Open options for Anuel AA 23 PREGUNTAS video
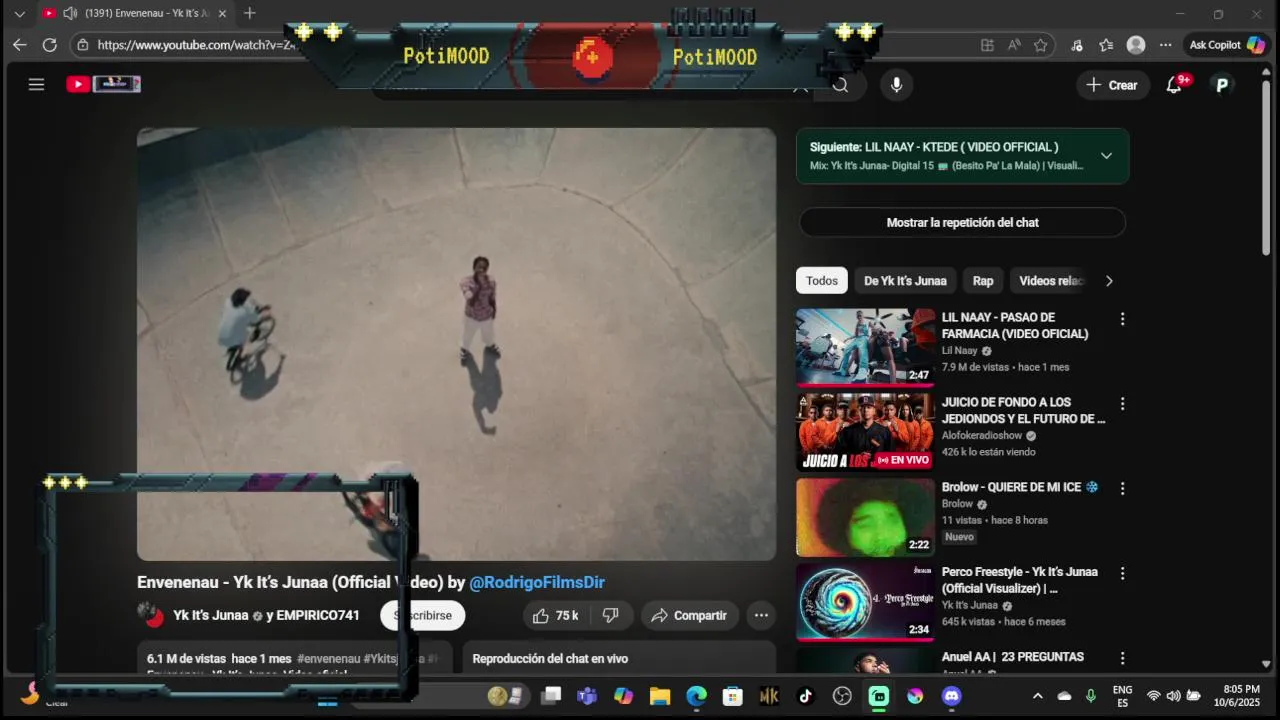The height and width of the screenshot is (720, 1280). (x=1122, y=658)
